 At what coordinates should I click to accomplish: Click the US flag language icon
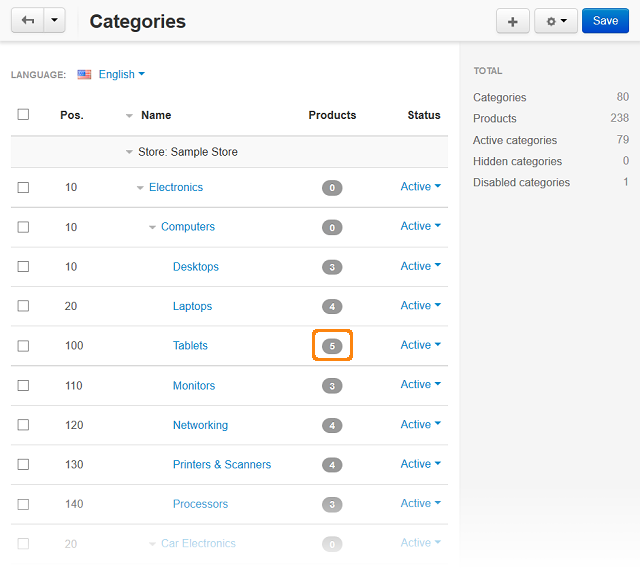click(x=84, y=74)
